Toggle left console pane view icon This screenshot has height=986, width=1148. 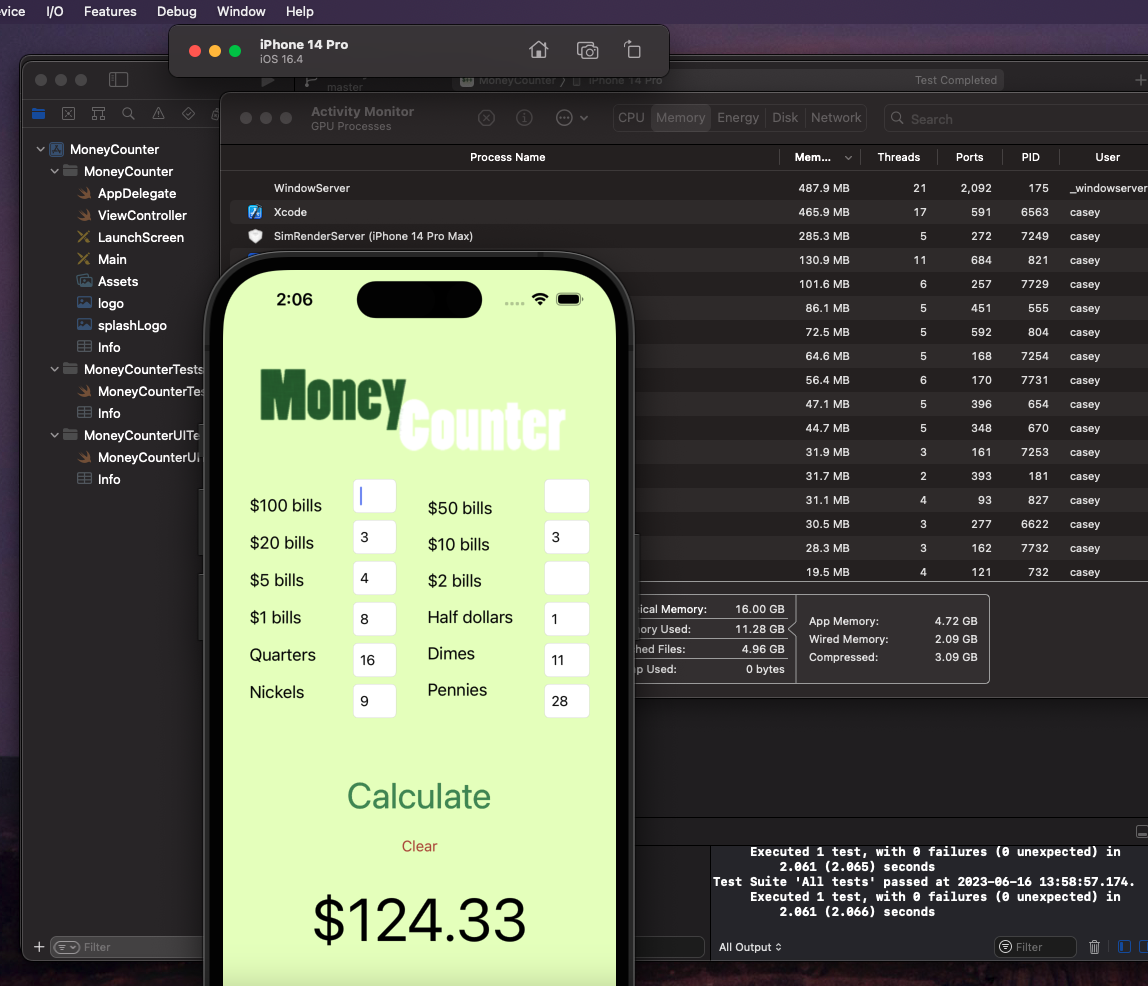[x=1124, y=946]
